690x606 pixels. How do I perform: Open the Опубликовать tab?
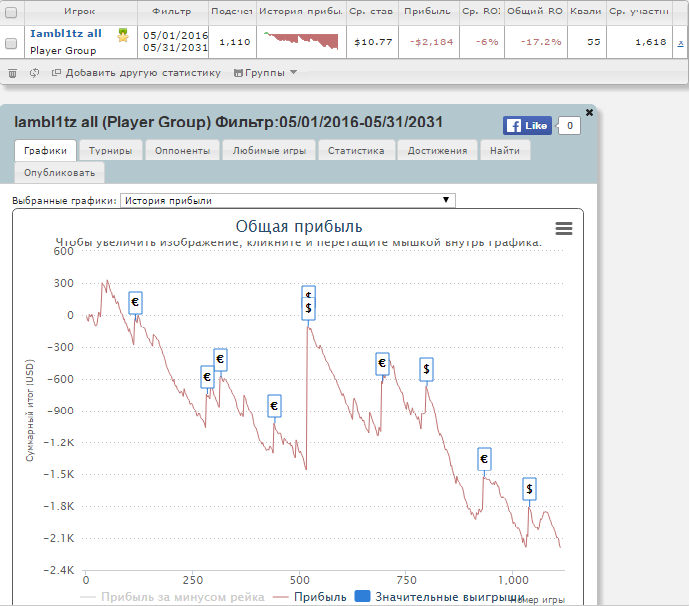[x=59, y=173]
